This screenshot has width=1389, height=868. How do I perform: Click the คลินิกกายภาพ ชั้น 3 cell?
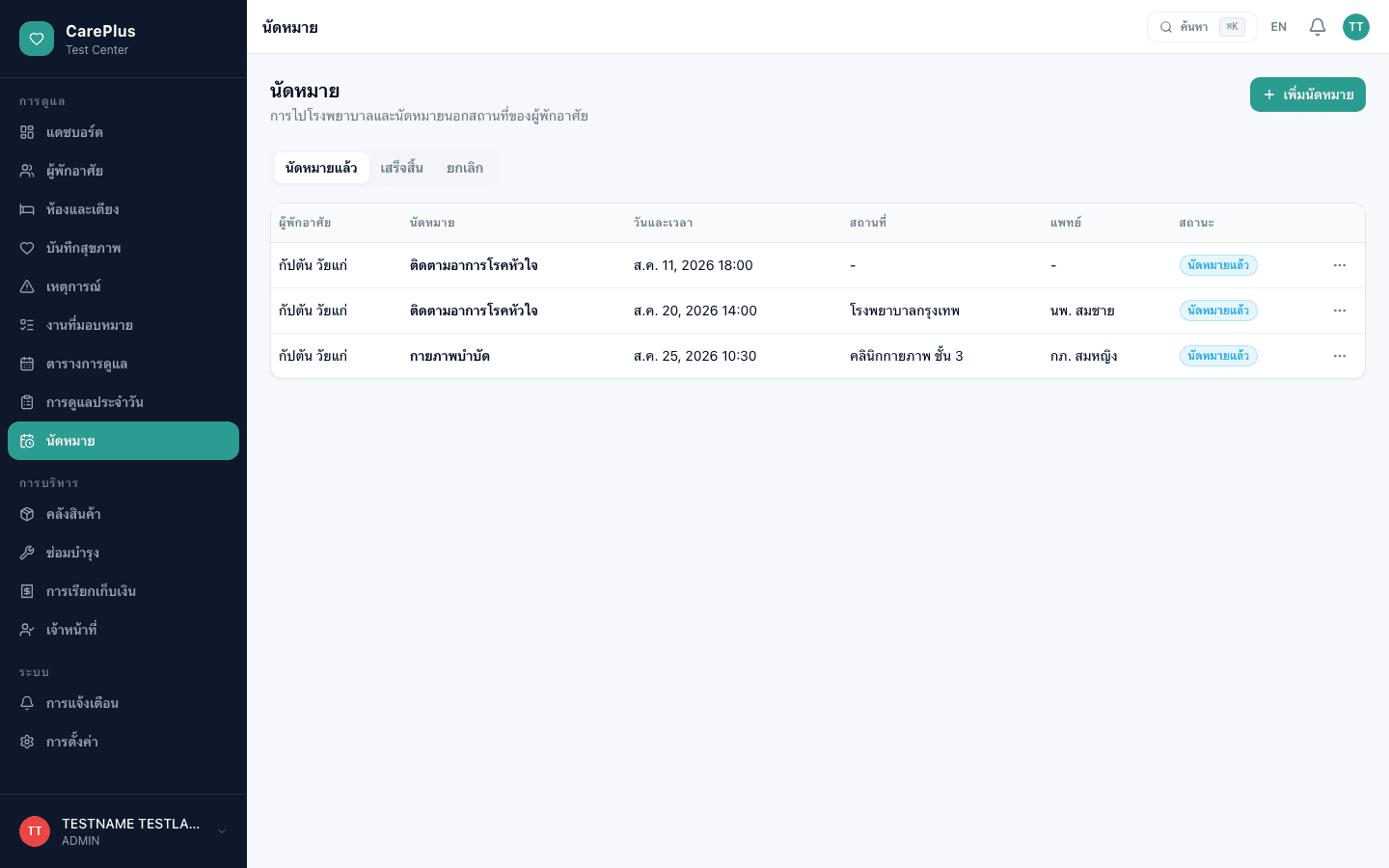[x=907, y=356]
